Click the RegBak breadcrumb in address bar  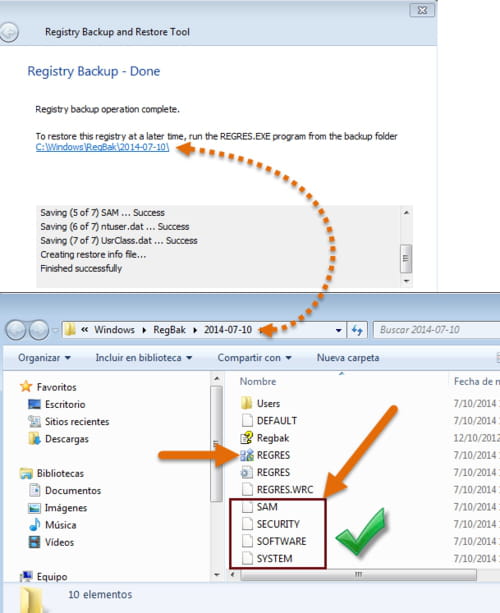tap(169, 330)
